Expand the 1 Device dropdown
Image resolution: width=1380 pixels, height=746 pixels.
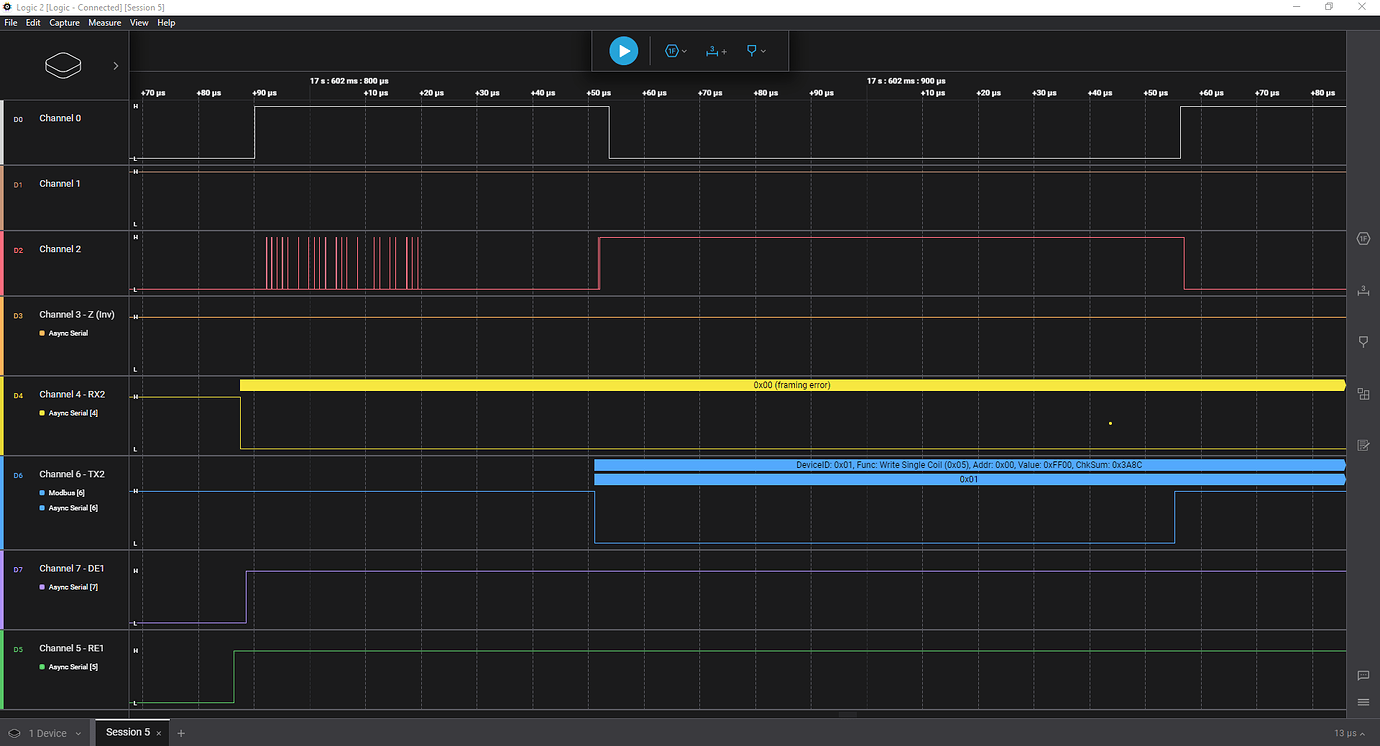(46, 733)
